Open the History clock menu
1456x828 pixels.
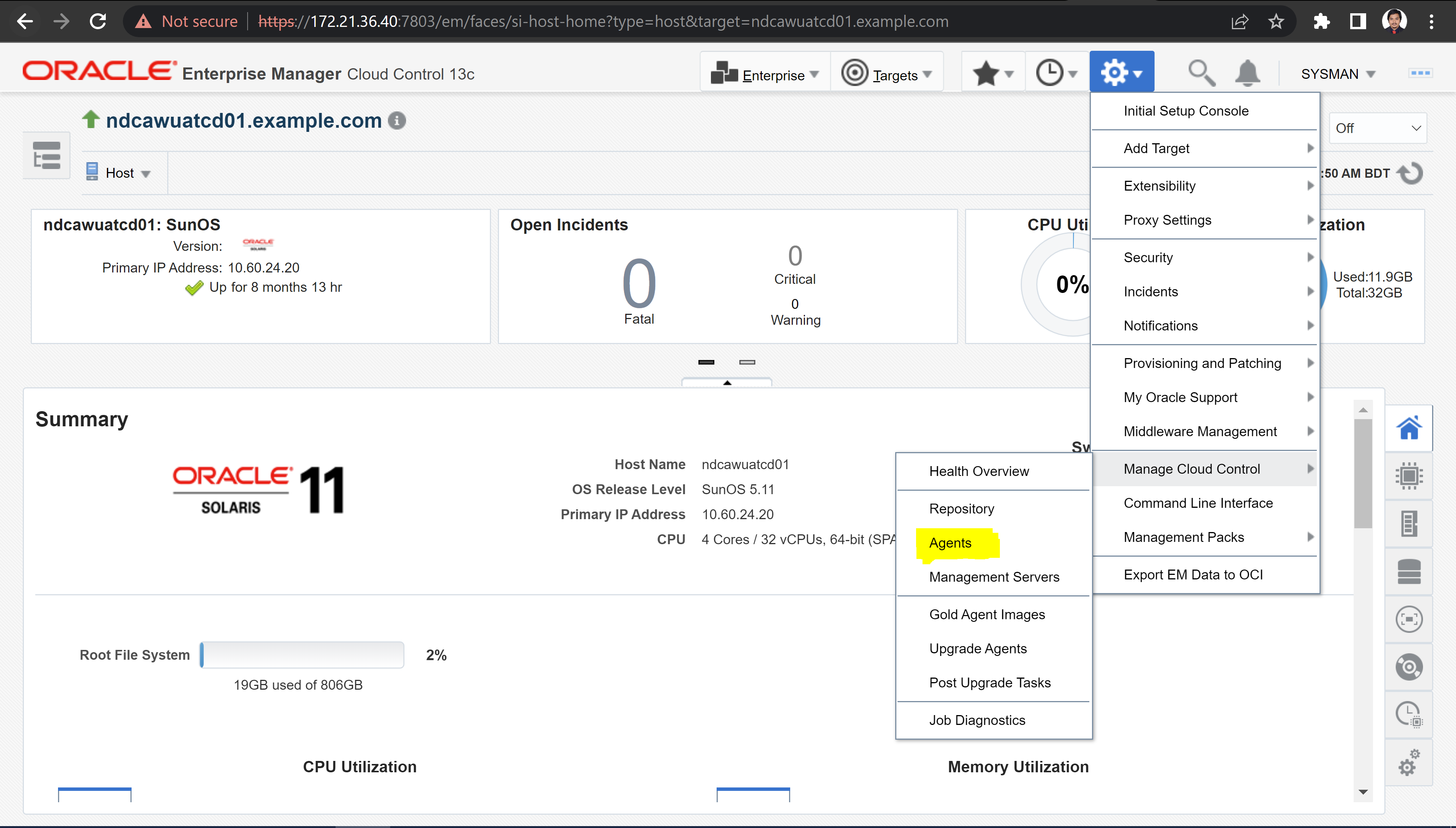pos(1057,74)
